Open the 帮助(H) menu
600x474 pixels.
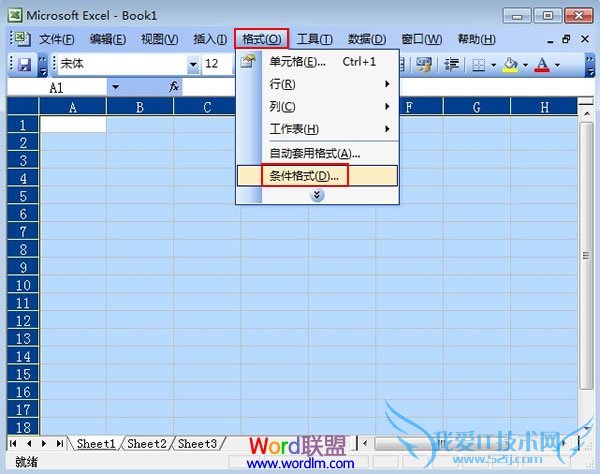[476, 39]
